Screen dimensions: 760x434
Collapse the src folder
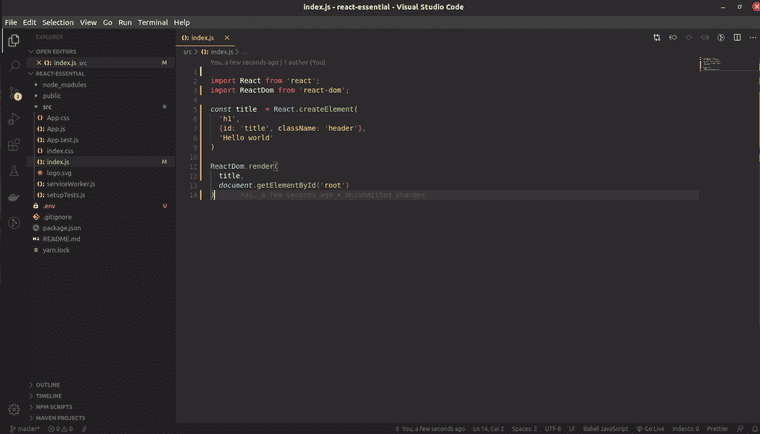pos(47,107)
